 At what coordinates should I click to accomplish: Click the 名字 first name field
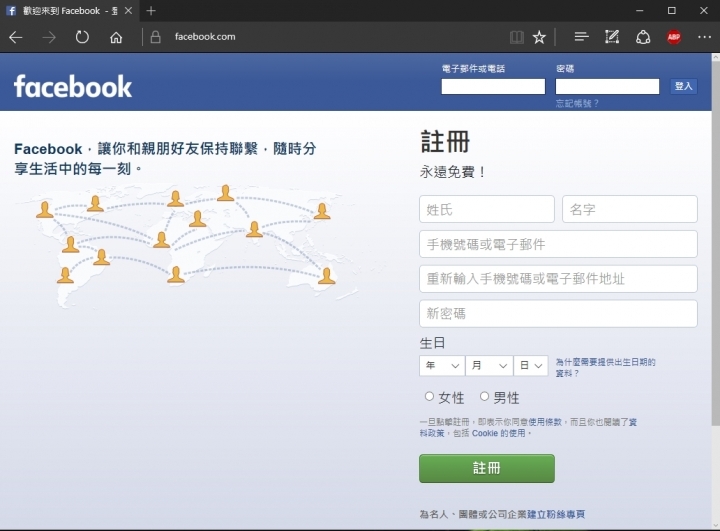[630, 209]
